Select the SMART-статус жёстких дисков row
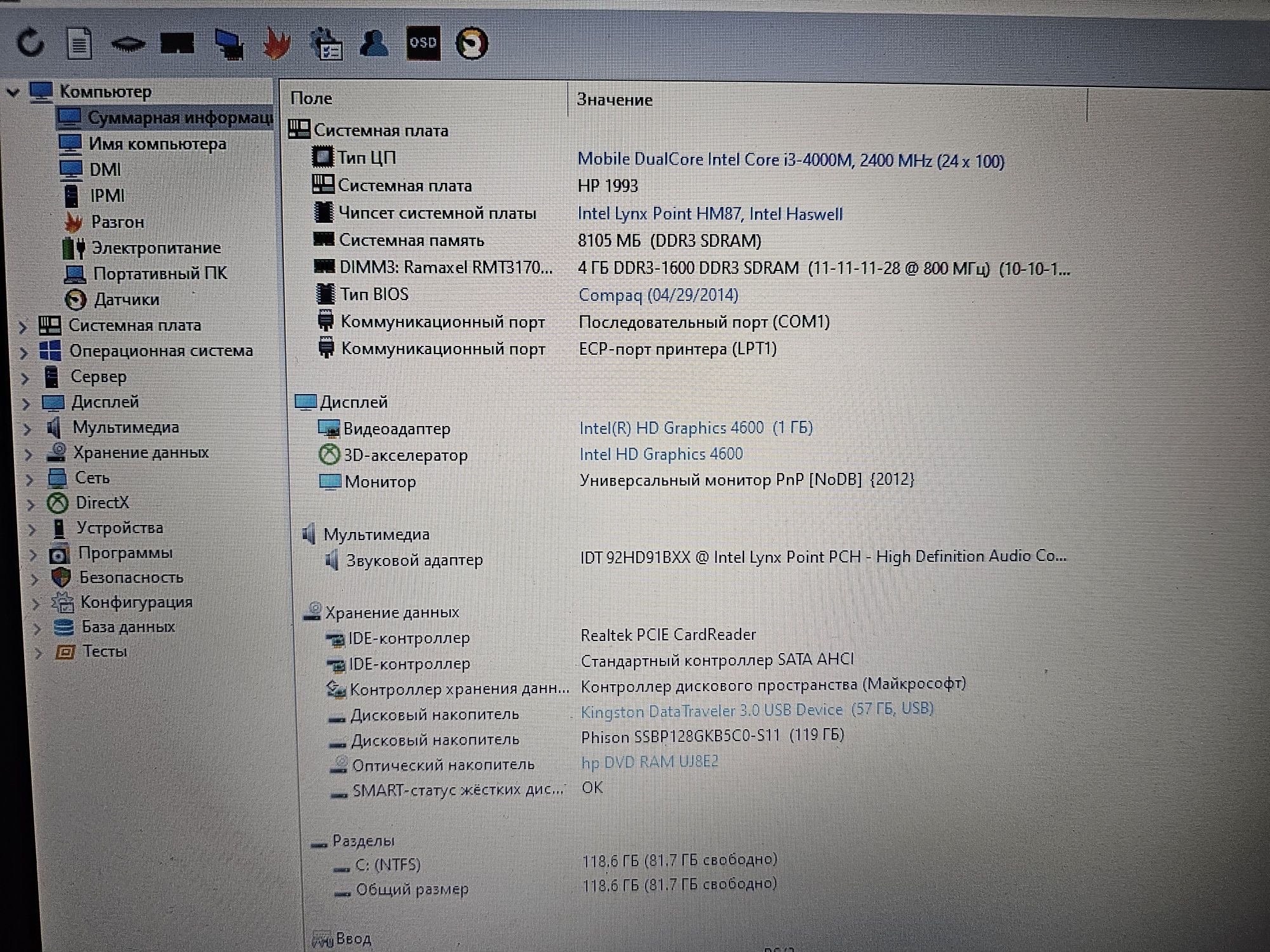The image size is (1270, 952). point(467,789)
